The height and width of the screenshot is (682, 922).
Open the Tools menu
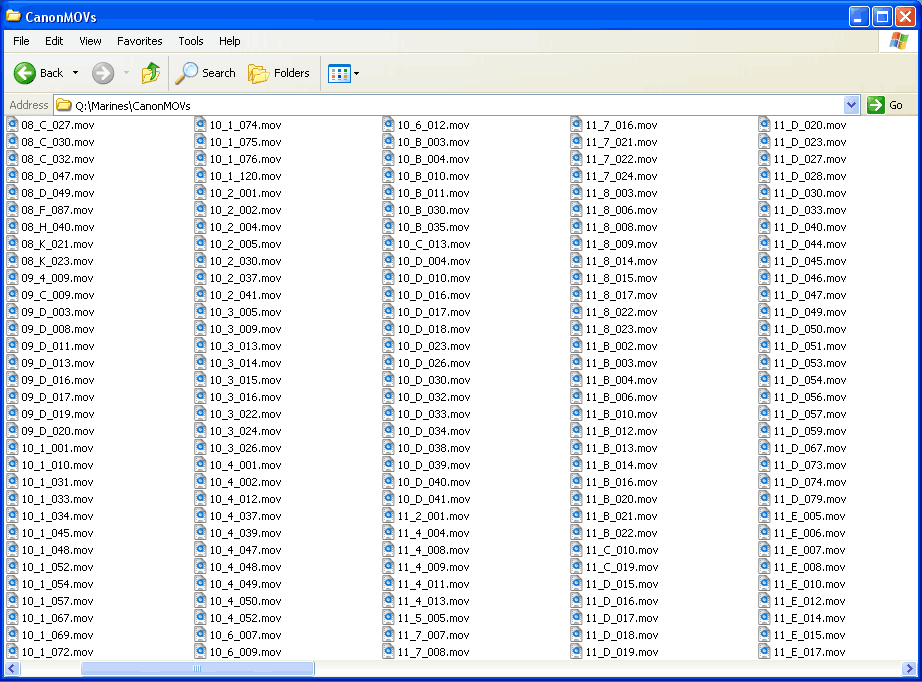click(x=191, y=41)
